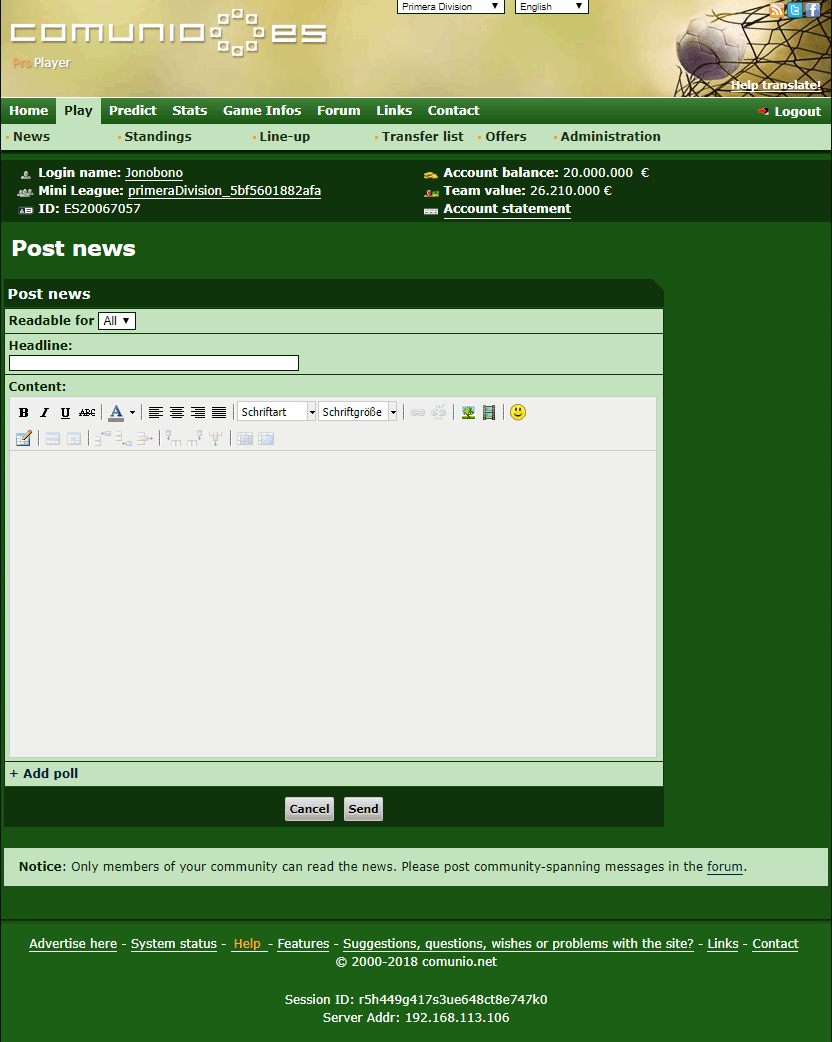Open the English language selector
Viewport: 832px width, 1042px height.
[551, 7]
